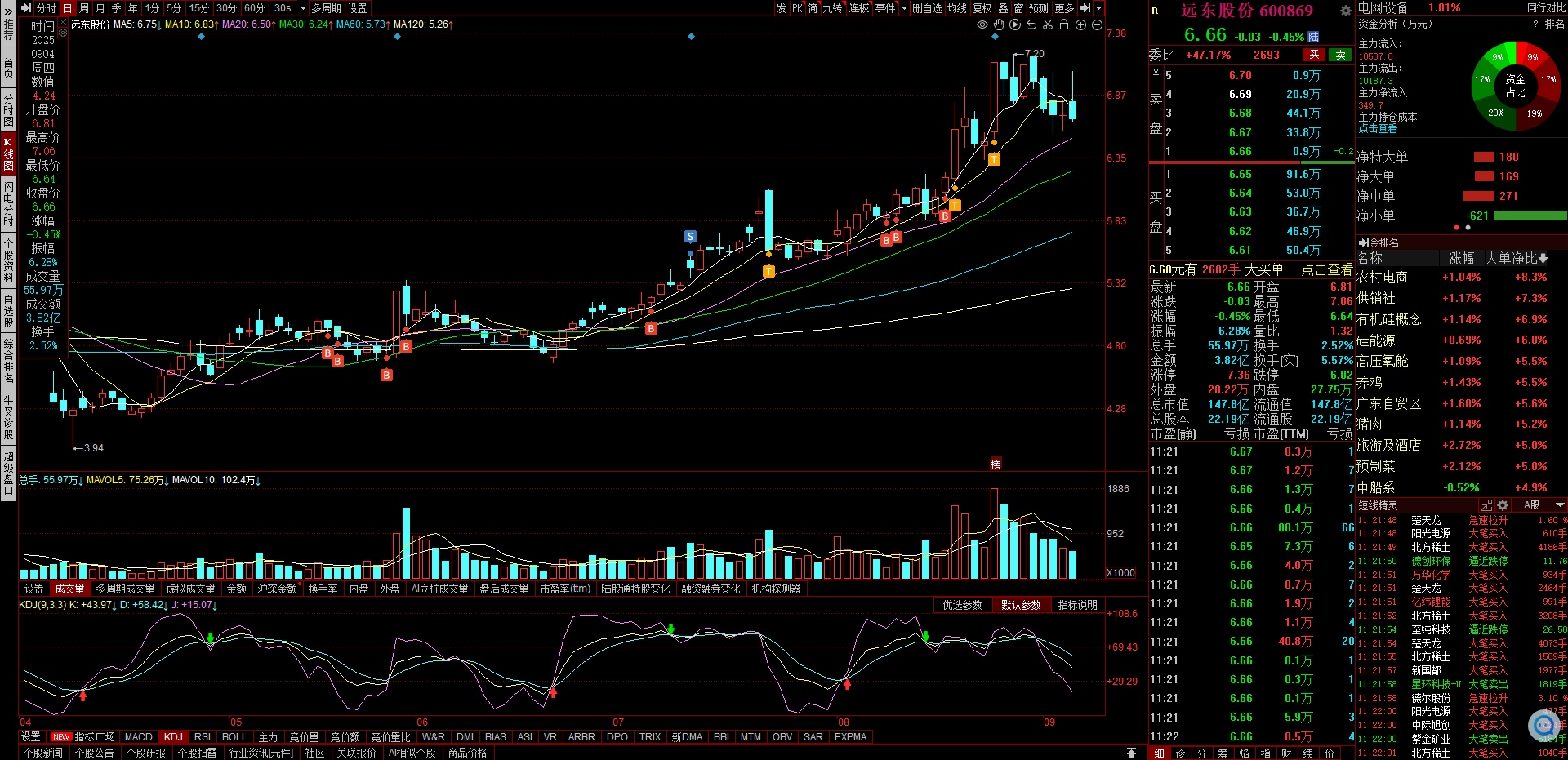Click 同行对比 peer comparison link
This screenshot has height=760, width=1568.
pos(1546,7)
